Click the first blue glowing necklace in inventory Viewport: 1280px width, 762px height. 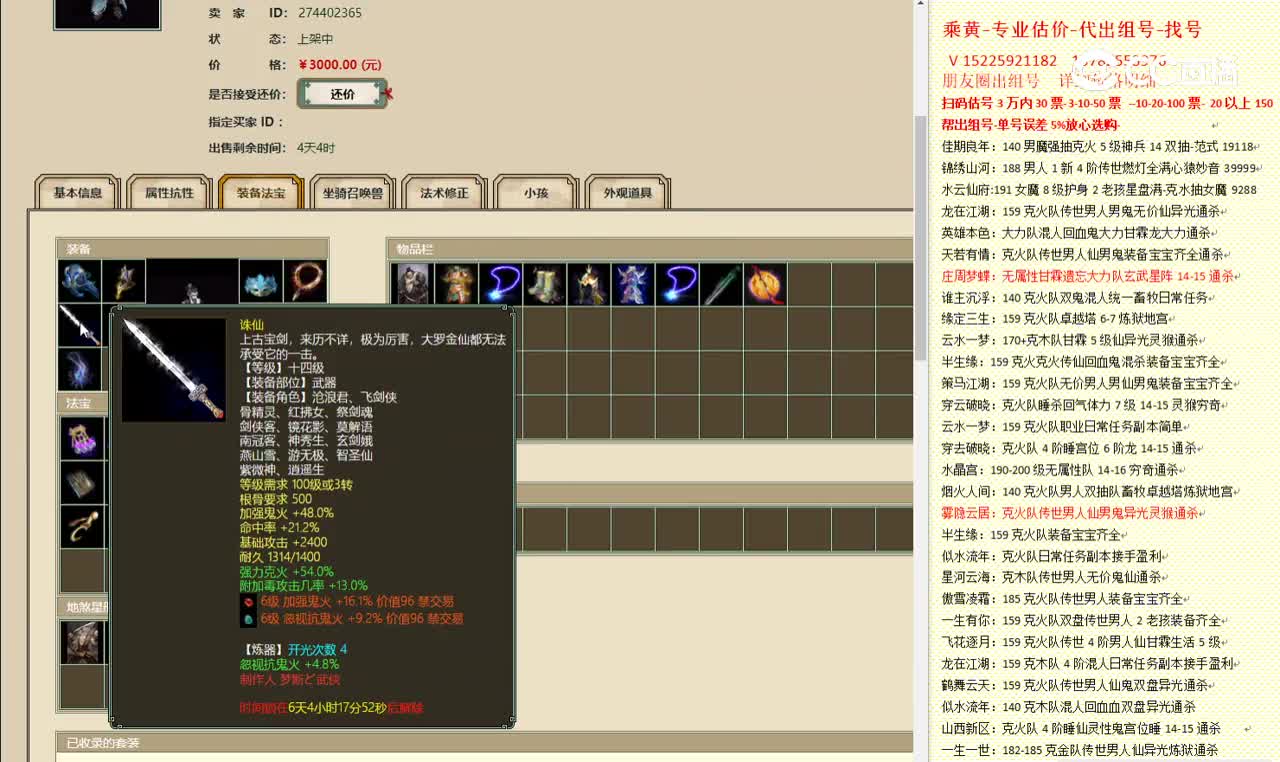coord(500,284)
